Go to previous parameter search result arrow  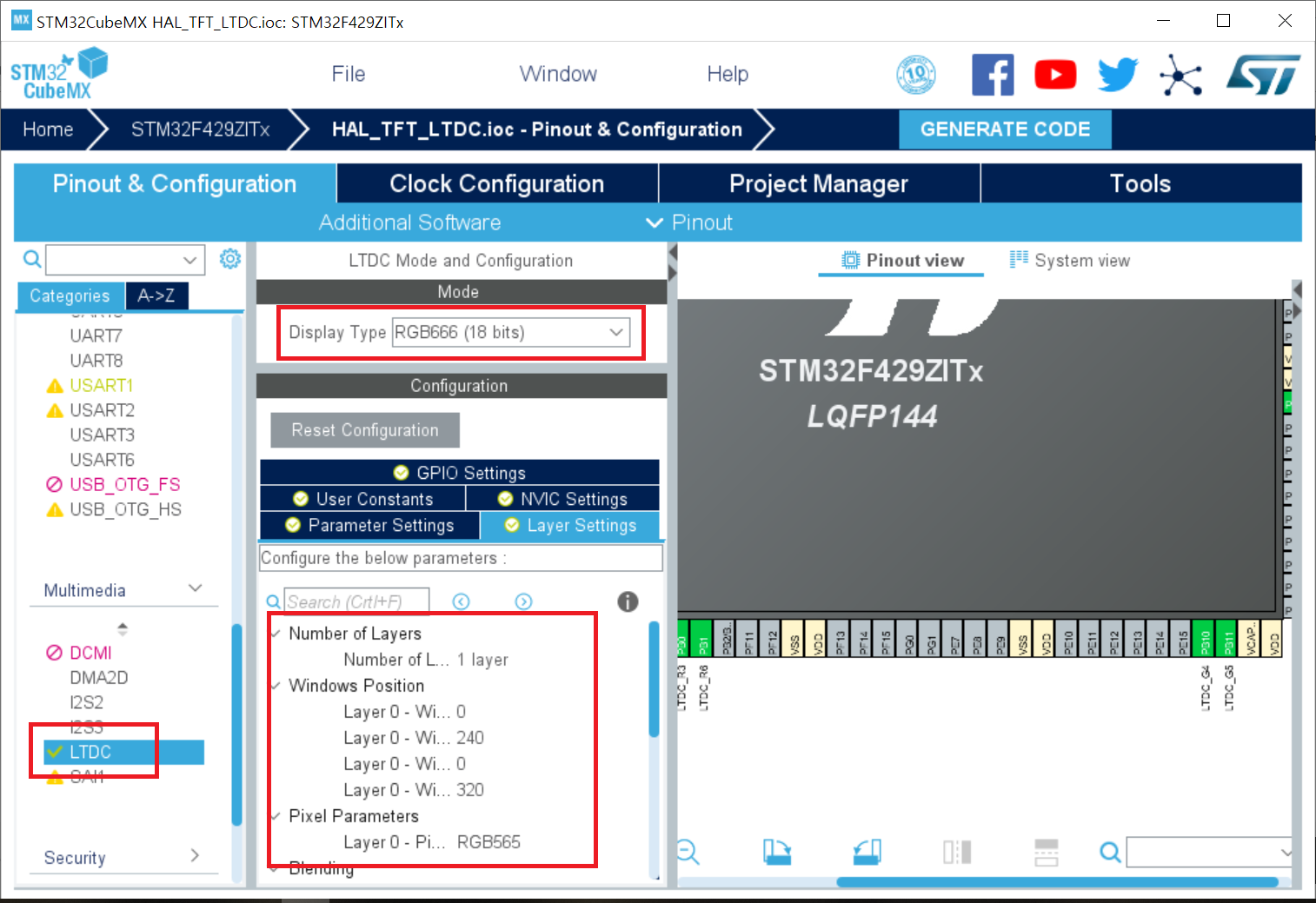(461, 601)
